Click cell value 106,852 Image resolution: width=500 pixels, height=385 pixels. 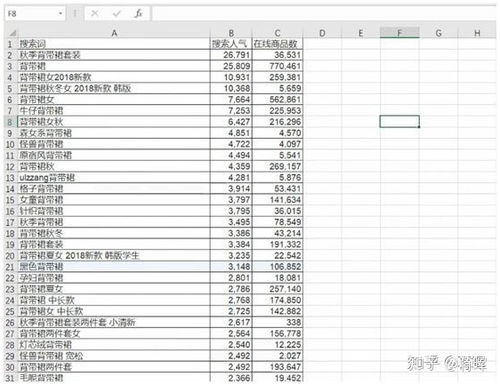coord(277,267)
